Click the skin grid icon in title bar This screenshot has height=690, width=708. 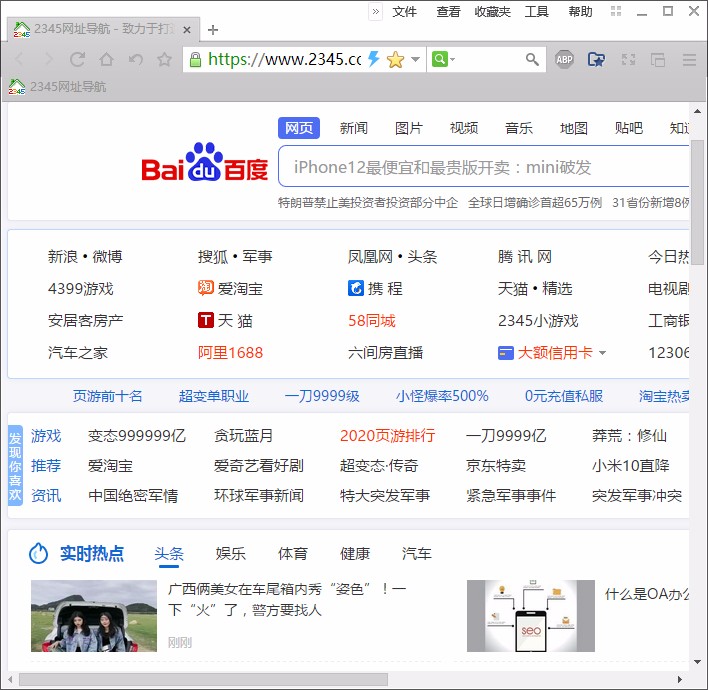(x=616, y=11)
